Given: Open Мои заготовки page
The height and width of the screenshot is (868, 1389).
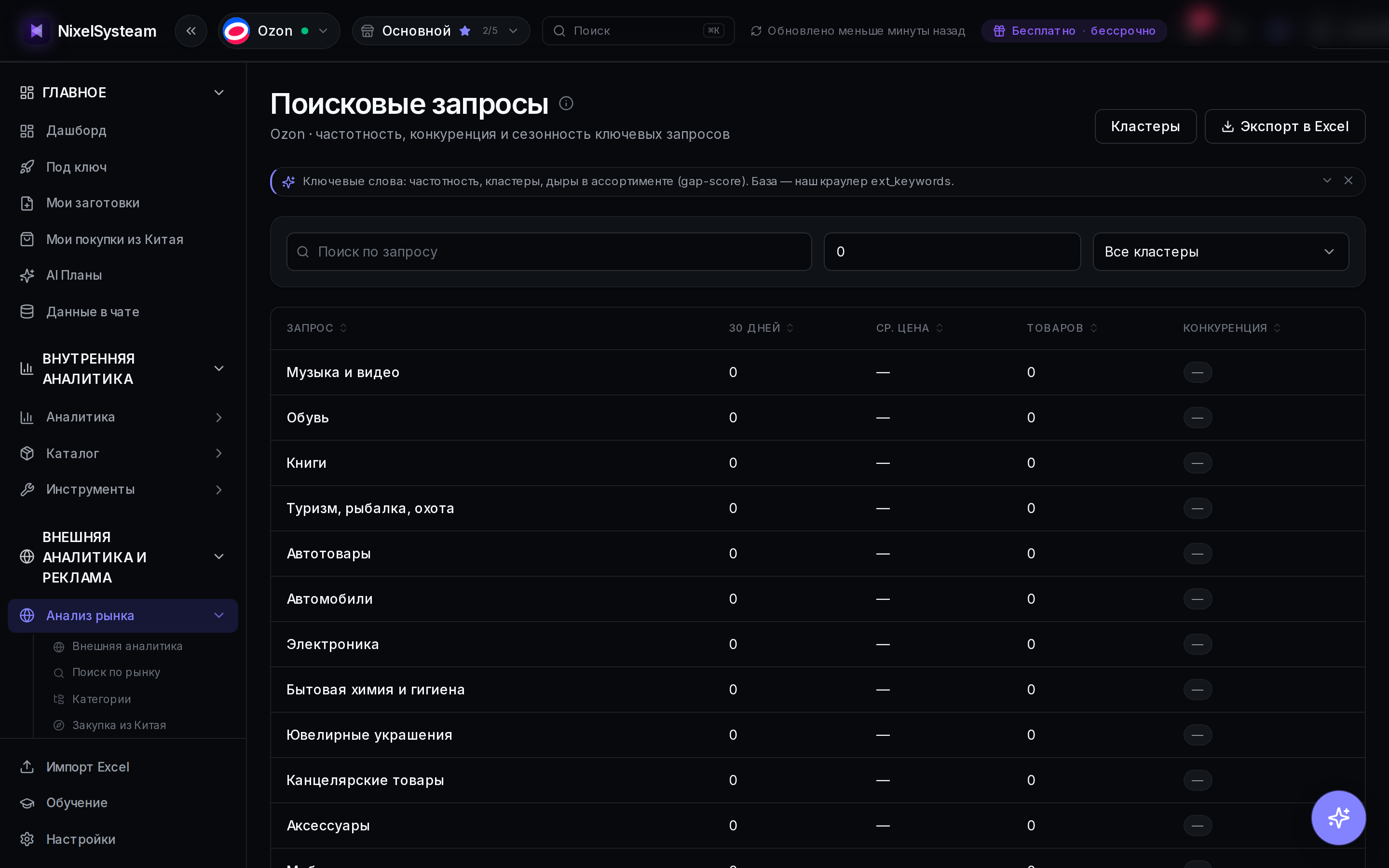Looking at the screenshot, I should [x=122, y=203].
